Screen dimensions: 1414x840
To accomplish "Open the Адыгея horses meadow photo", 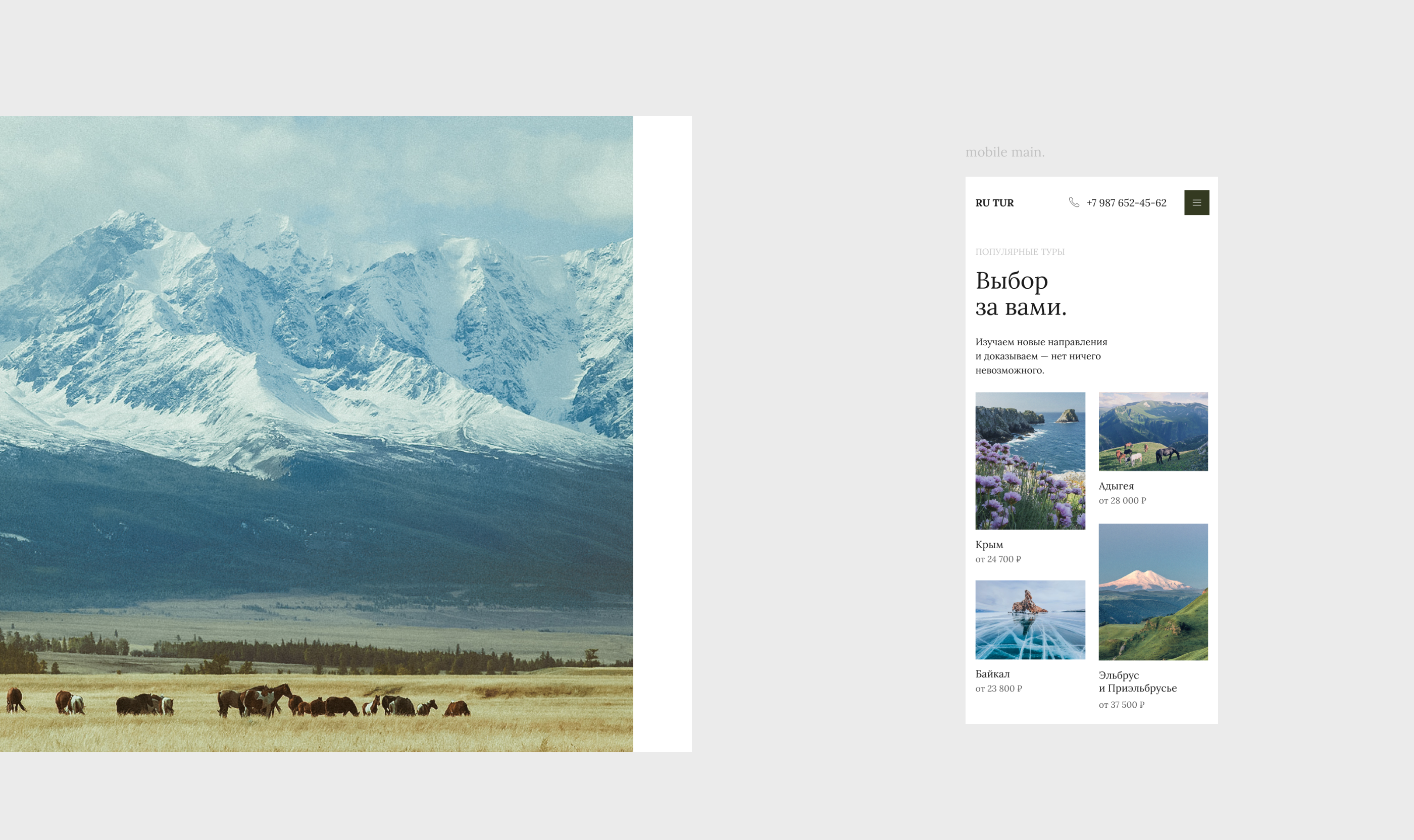I will (x=1153, y=431).
